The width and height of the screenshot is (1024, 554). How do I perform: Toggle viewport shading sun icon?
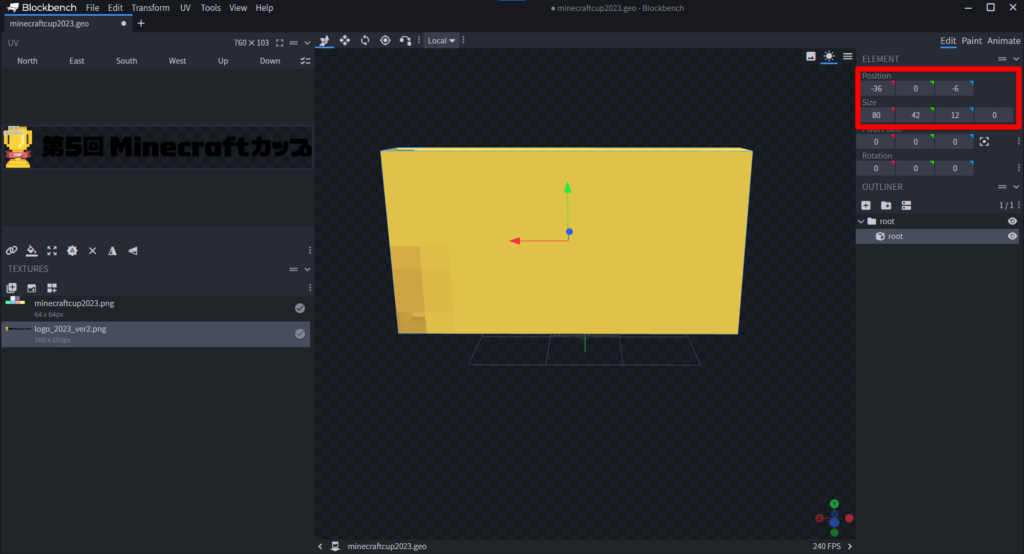pos(829,57)
